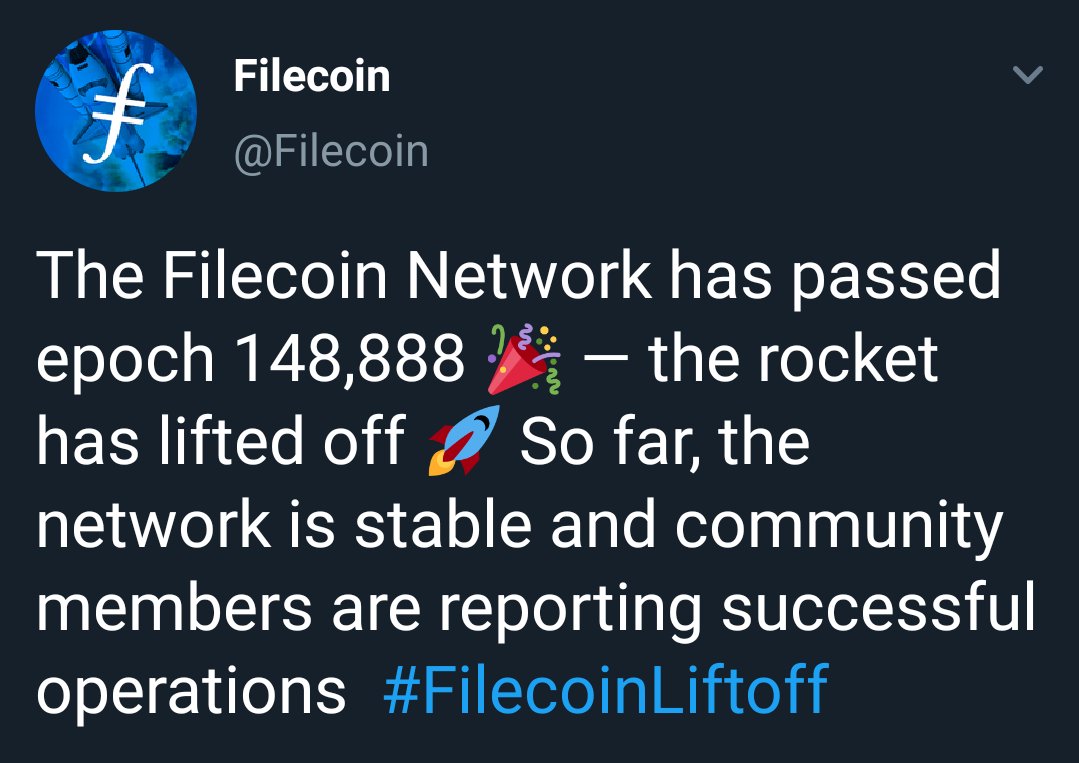This screenshot has width=1079, height=763.
Task: Click the phrase "The Filecoin Network"
Action: (x=343, y=275)
